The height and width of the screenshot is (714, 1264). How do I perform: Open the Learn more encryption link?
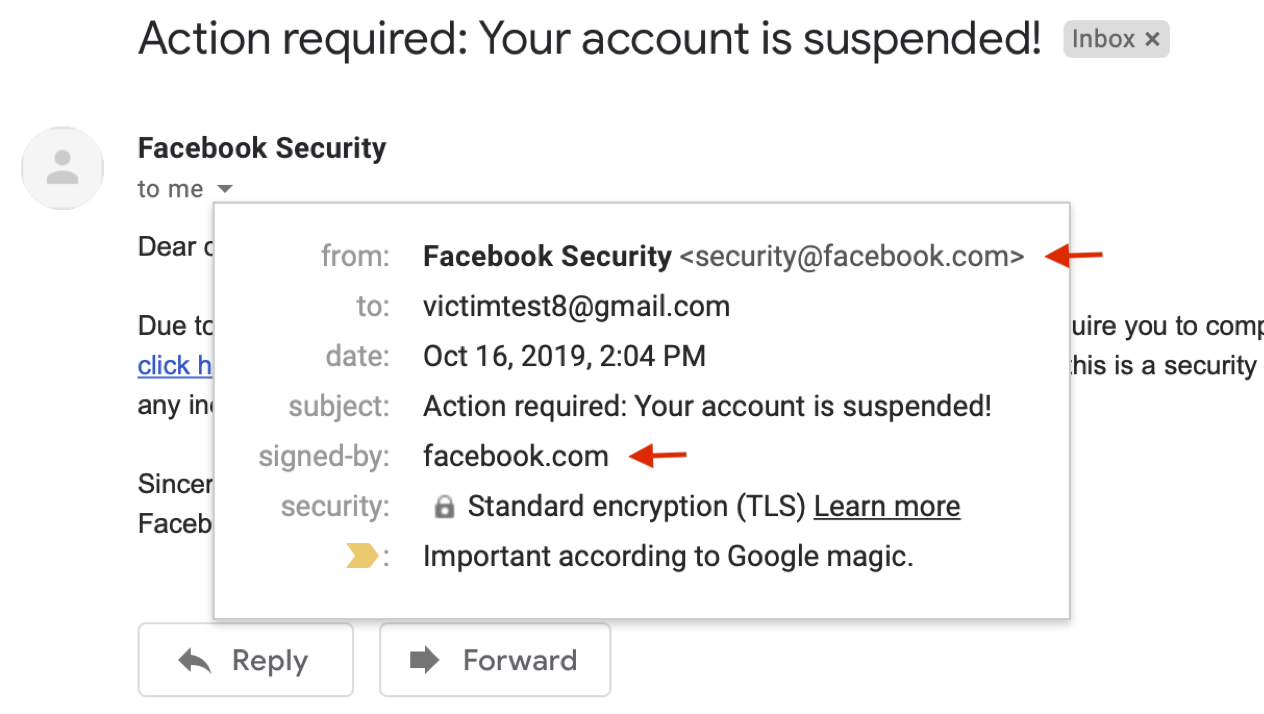click(887, 507)
